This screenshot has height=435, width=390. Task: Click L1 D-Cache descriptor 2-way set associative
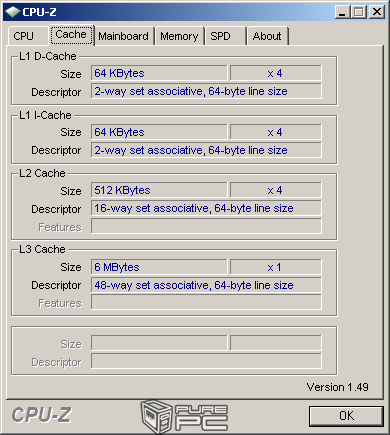(x=206, y=91)
